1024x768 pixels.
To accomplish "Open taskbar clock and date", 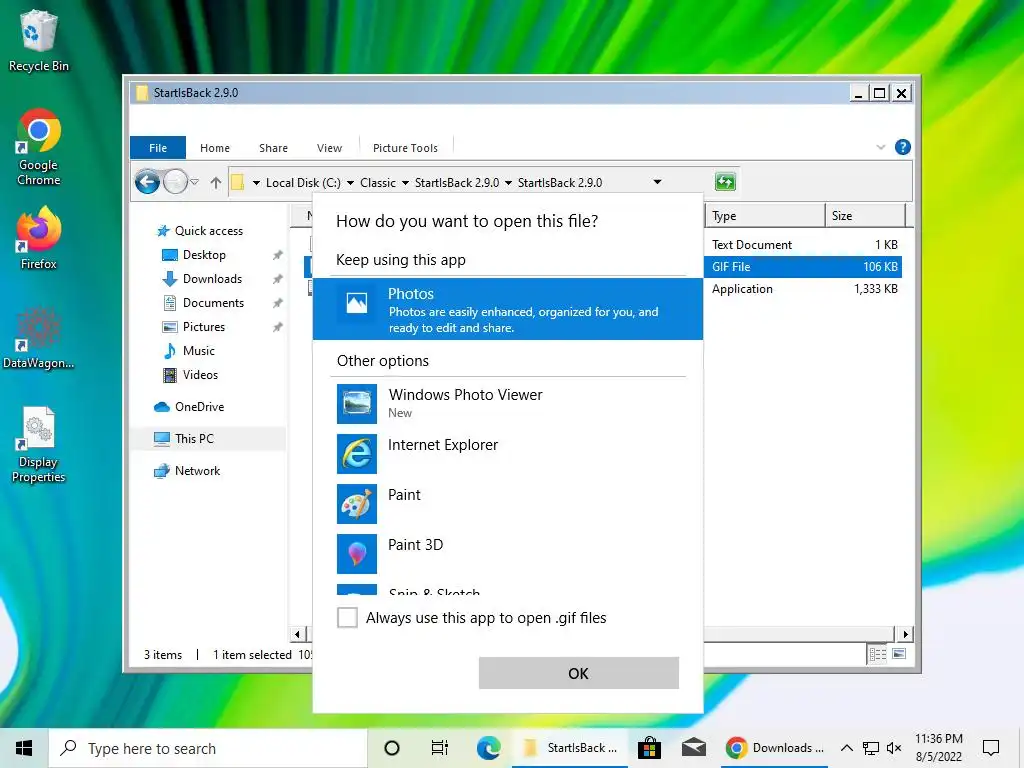I will click(x=938, y=748).
